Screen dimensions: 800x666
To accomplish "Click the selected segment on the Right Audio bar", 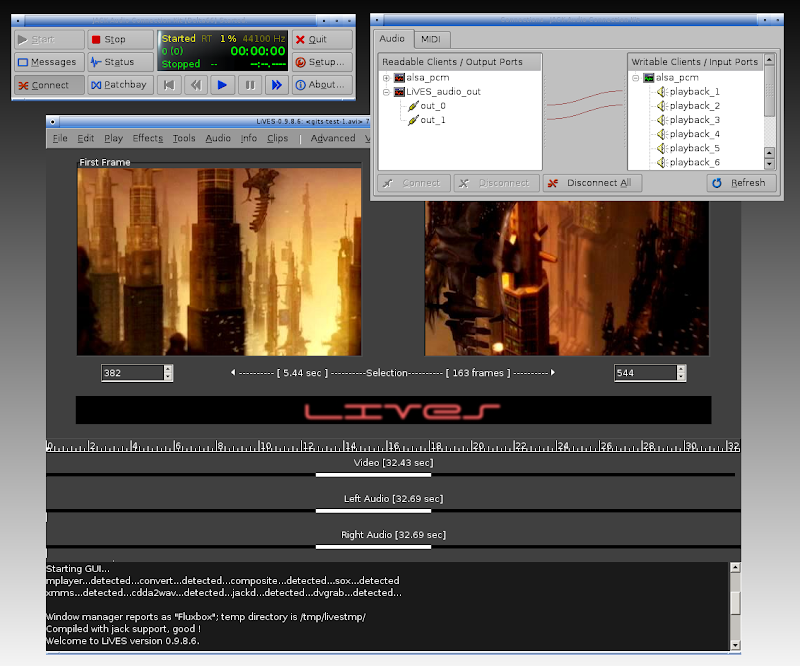I will [x=373, y=547].
